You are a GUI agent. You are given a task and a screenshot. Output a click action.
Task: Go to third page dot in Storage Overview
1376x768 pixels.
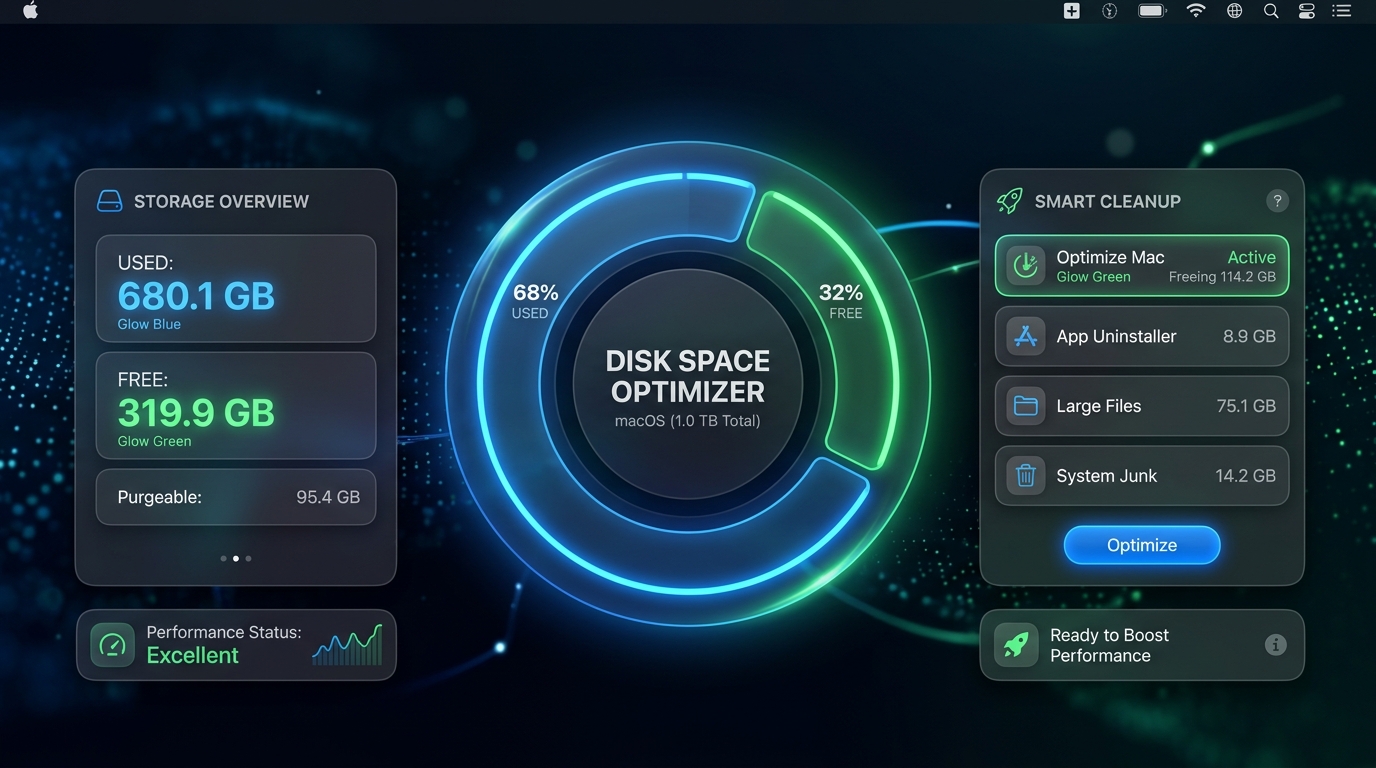pos(248,558)
